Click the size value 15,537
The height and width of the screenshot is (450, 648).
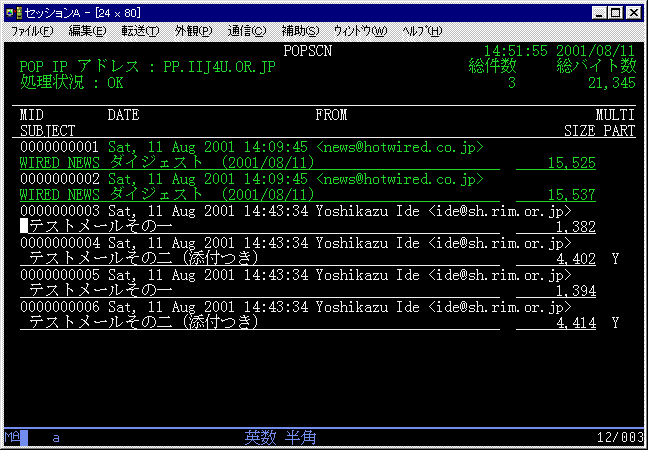(x=570, y=195)
